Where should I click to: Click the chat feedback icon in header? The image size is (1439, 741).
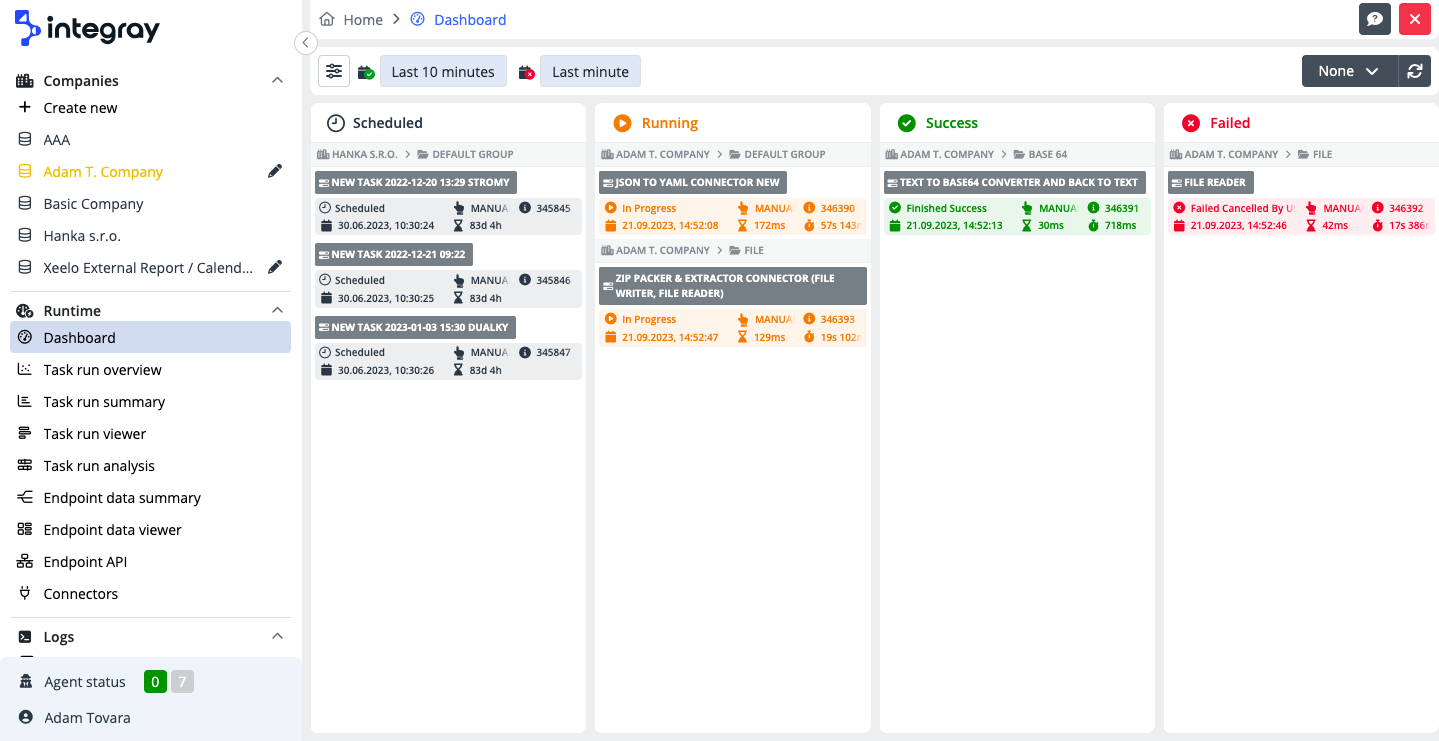coord(1375,19)
